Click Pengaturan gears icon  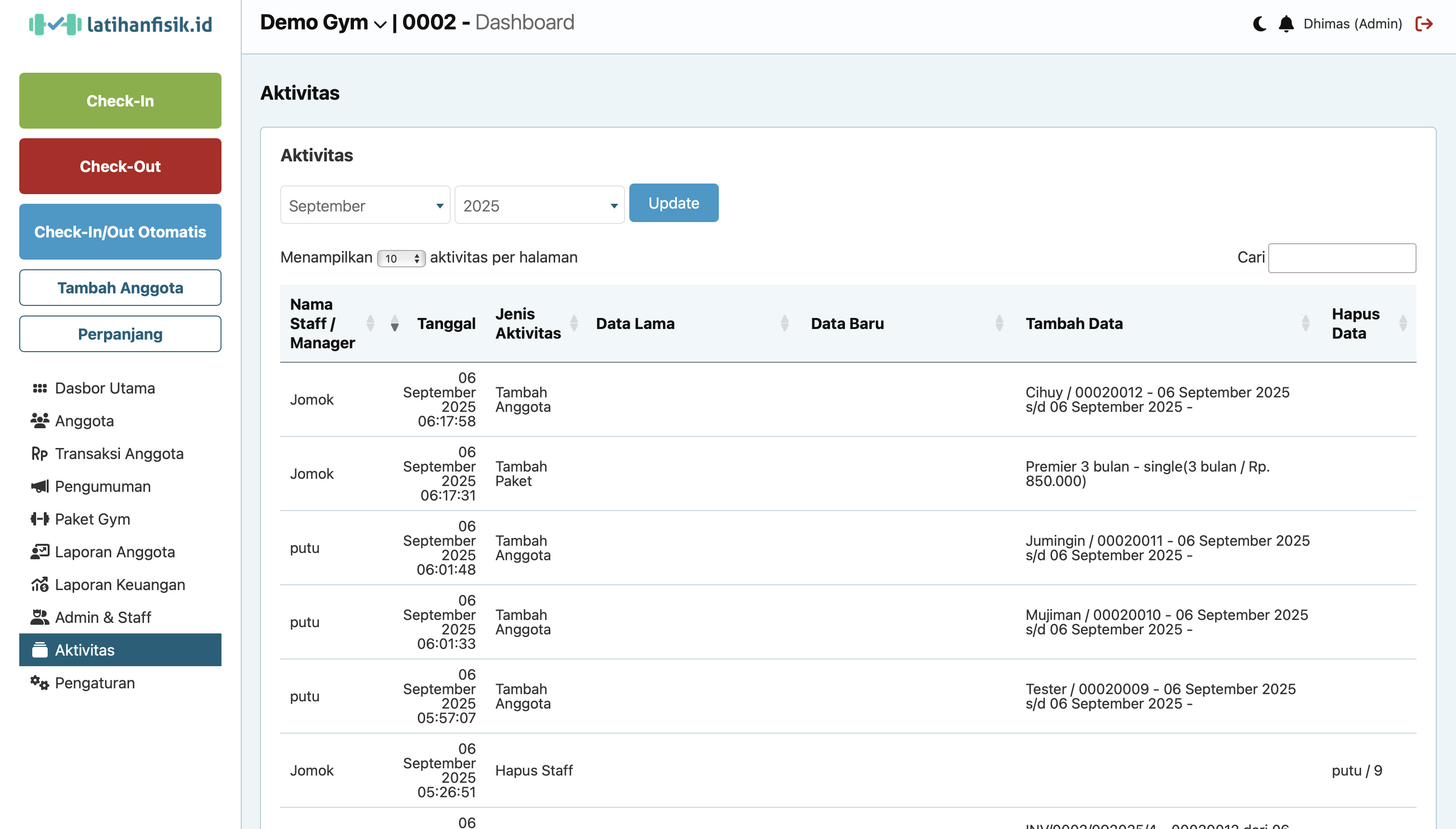[x=39, y=683]
